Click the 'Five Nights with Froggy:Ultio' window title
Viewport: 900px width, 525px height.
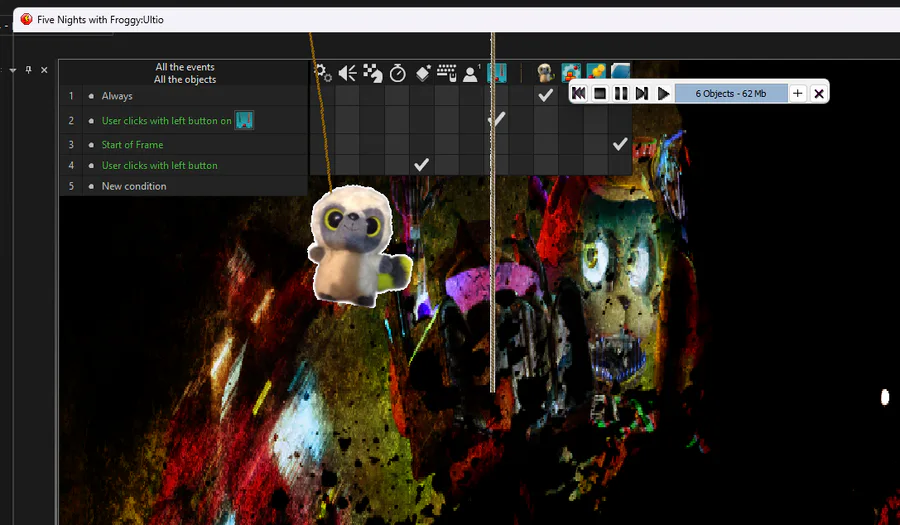pos(100,20)
